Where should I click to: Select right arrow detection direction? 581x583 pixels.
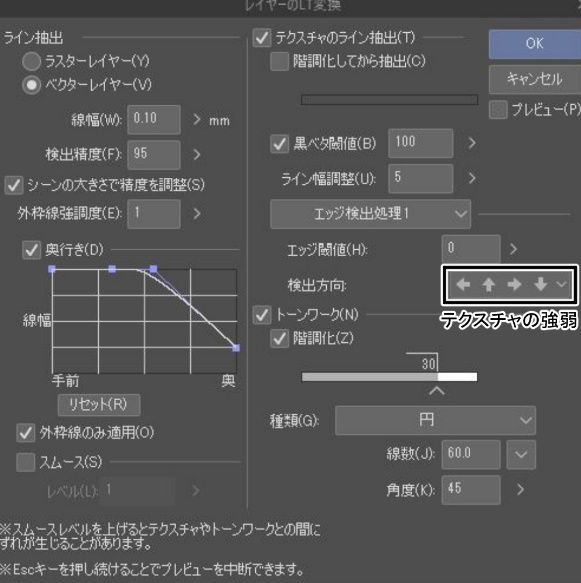(x=514, y=284)
